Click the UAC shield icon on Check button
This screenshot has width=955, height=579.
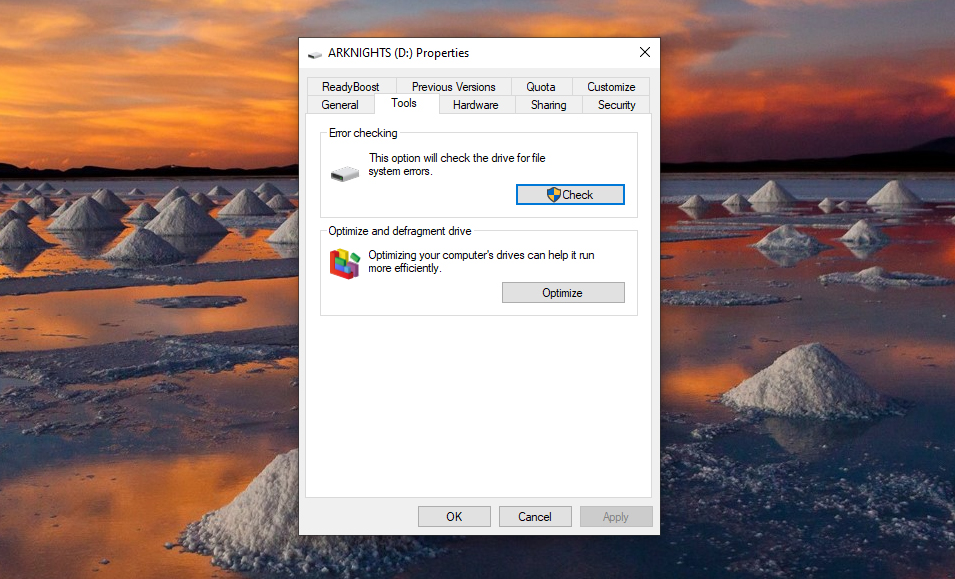[546, 194]
